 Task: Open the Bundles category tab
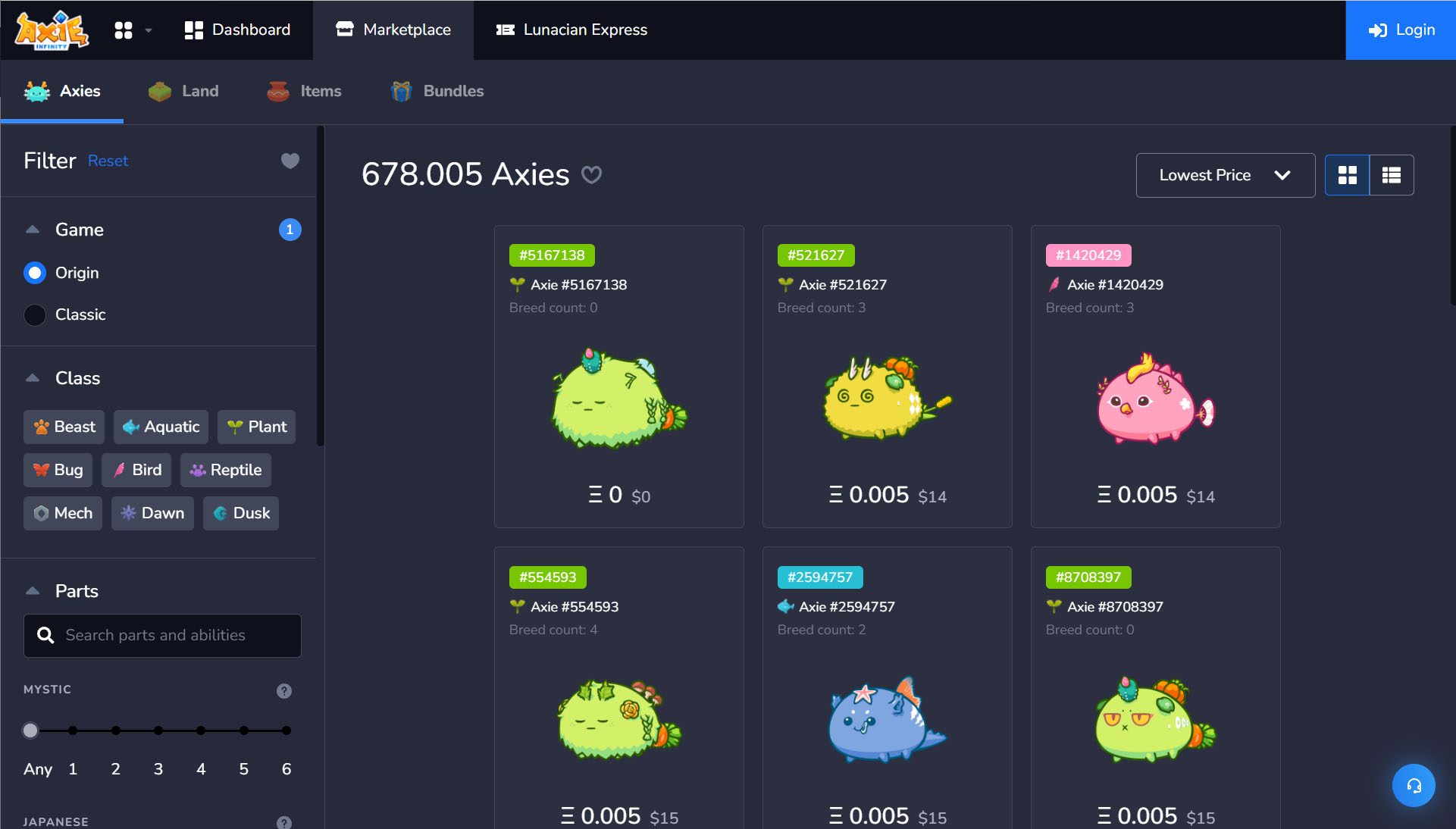click(x=437, y=91)
